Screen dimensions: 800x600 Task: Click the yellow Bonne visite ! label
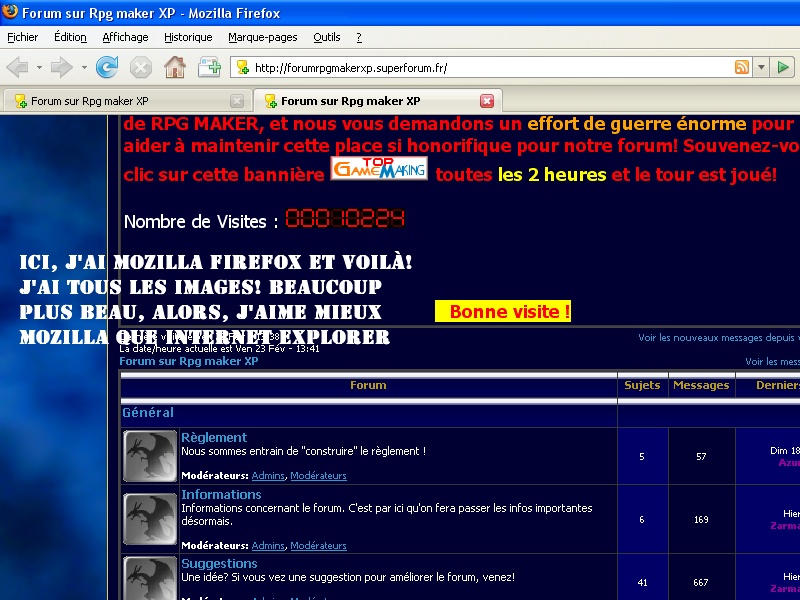coord(503,311)
